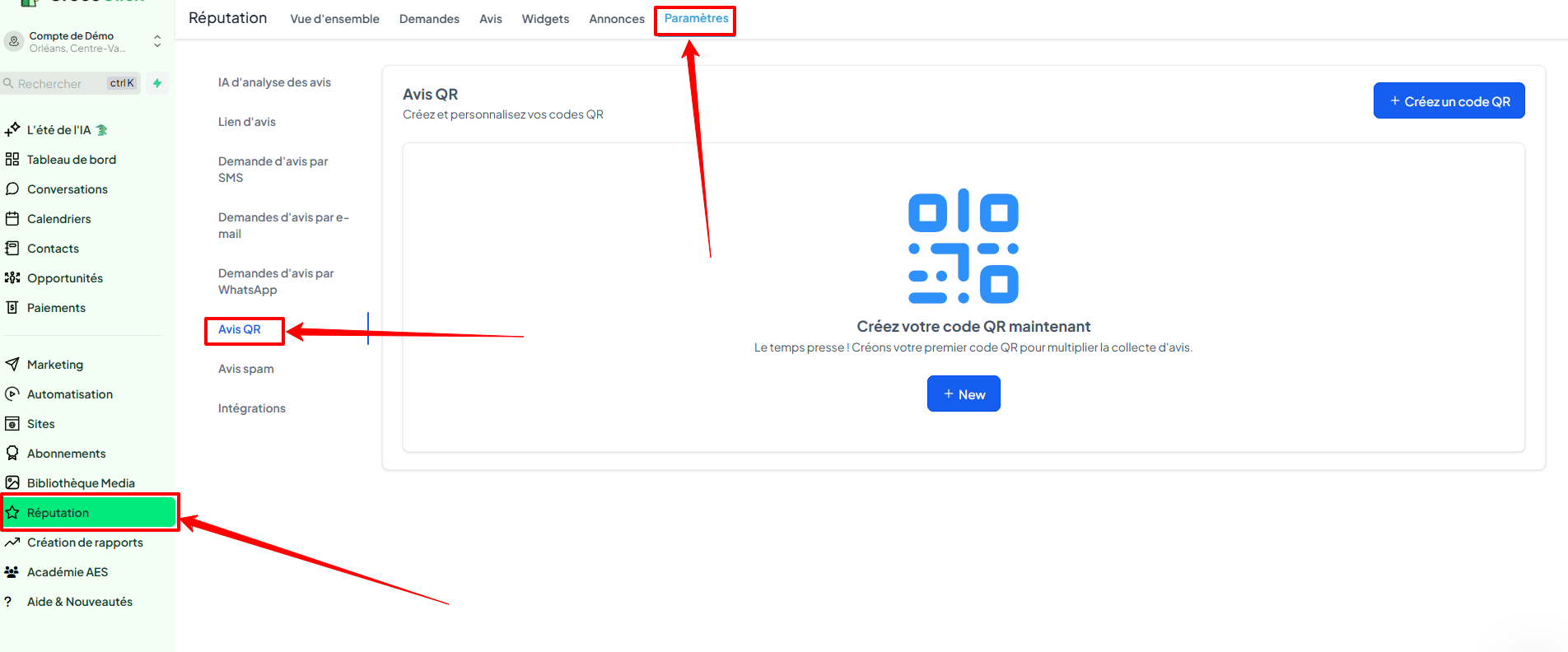Open Aide & Nouveautés in sidebar
Viewport: 1568px width, 652px height.
click(80, 602)
